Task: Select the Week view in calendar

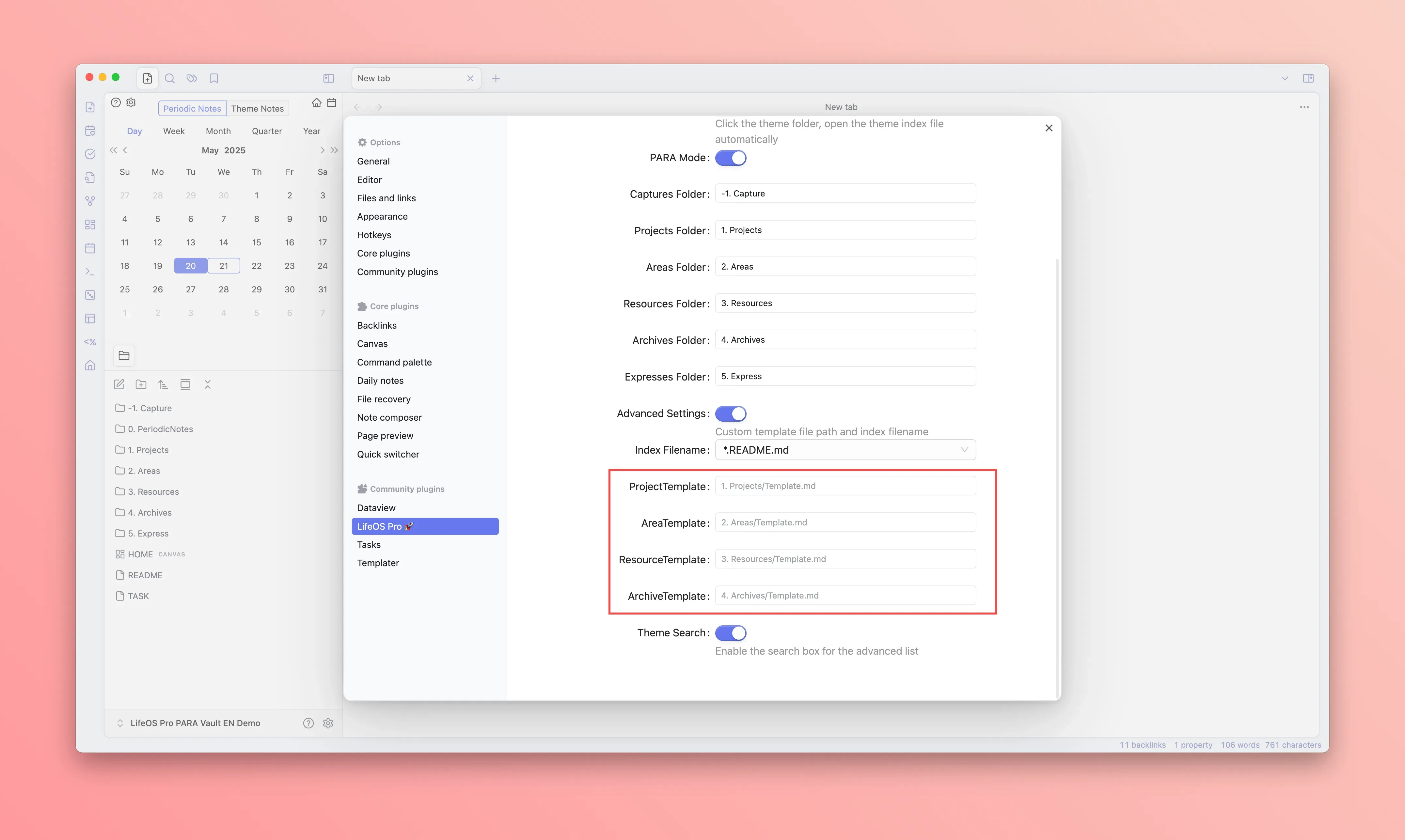Action: click(x=174, y=131)
